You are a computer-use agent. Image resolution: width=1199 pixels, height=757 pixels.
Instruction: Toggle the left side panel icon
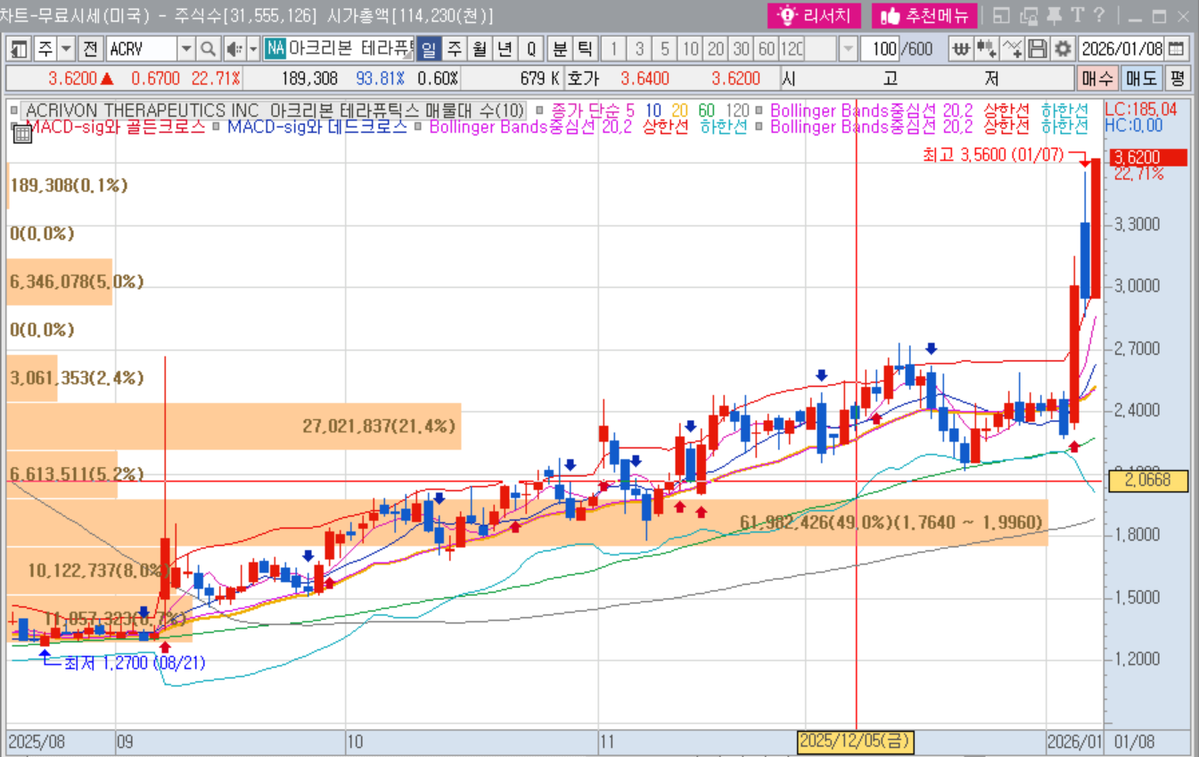click(x=18, y=50)
